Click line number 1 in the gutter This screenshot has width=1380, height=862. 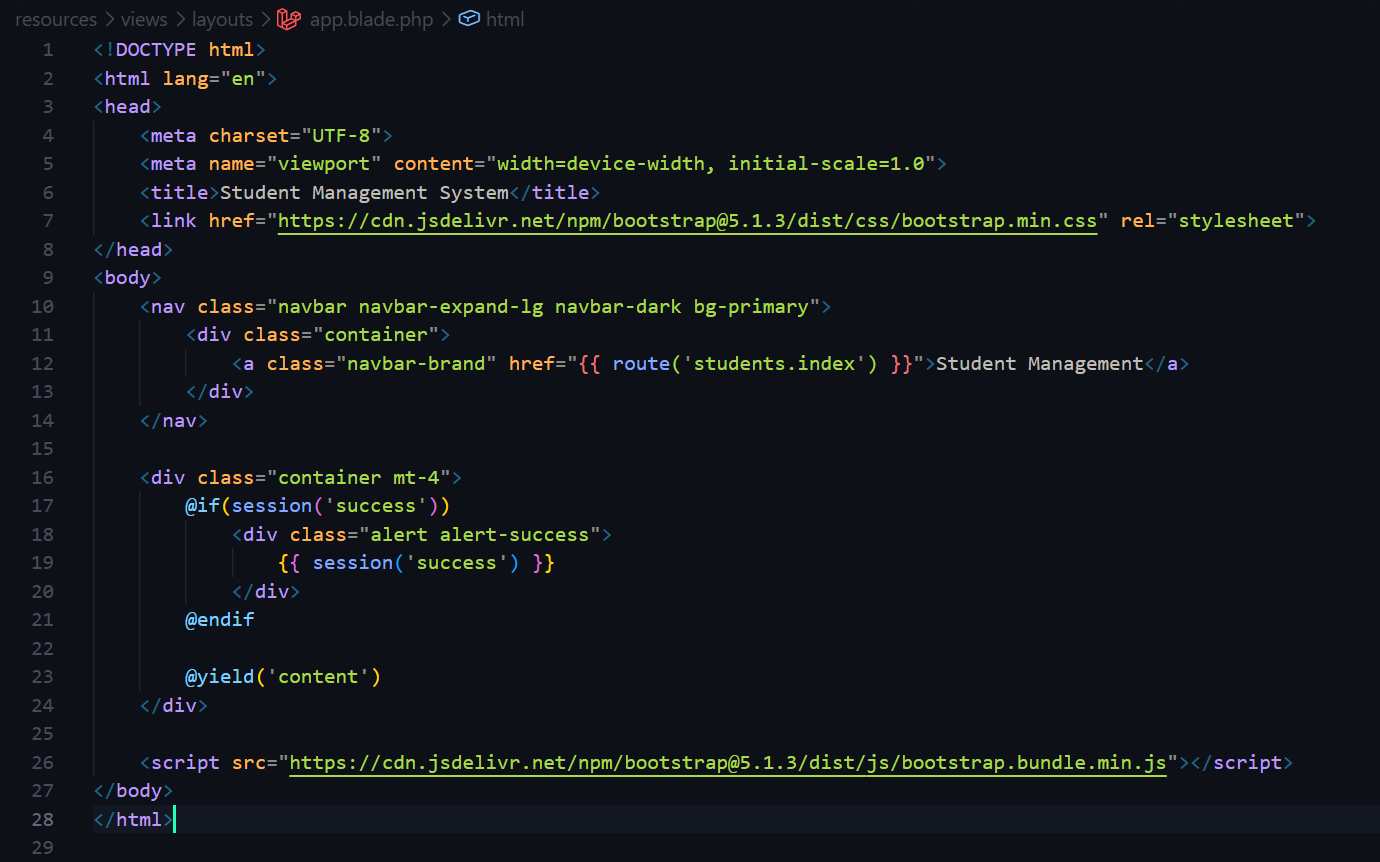[x=49, y=50]
